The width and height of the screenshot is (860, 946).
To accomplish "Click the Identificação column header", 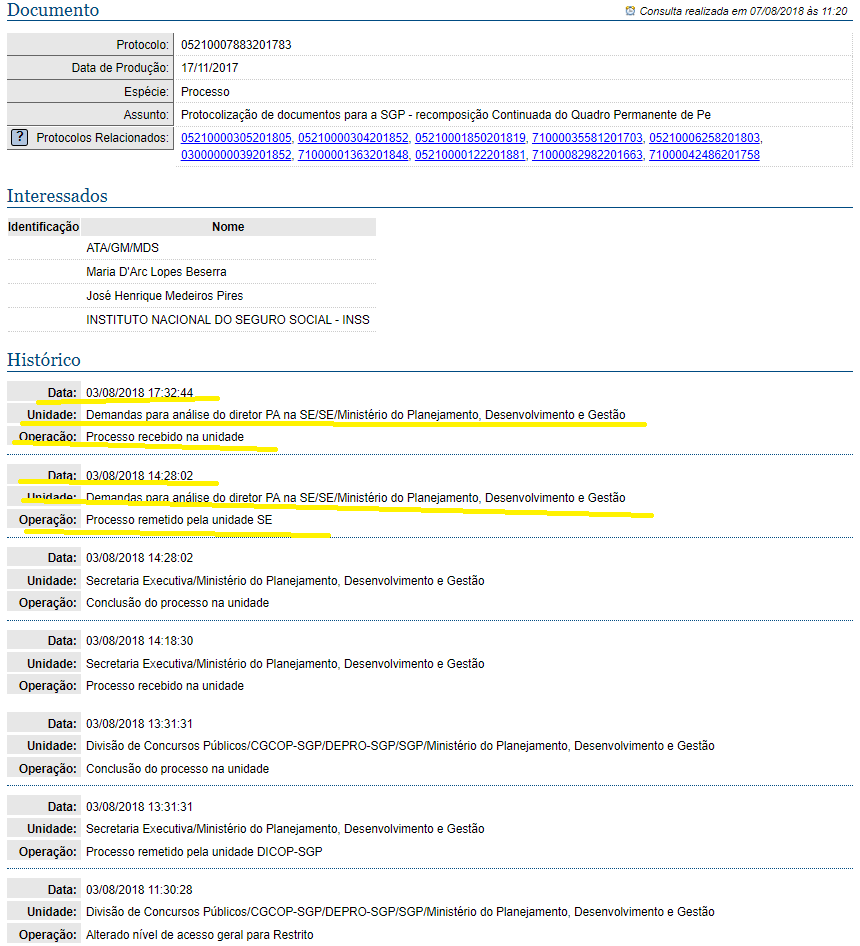I will [x=43, y=227].
